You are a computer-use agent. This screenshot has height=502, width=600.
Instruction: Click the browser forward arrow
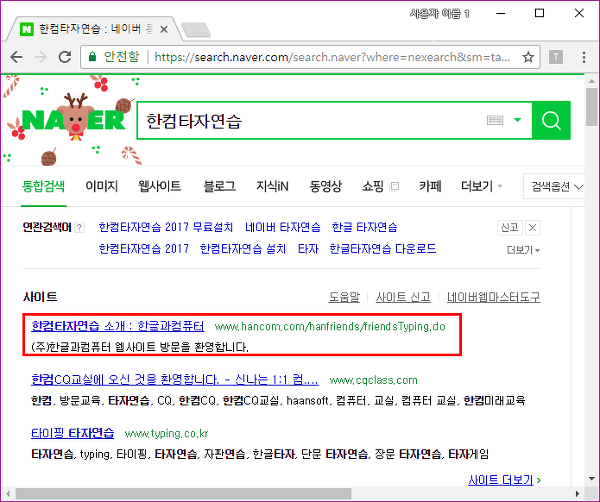coord(41,57)
